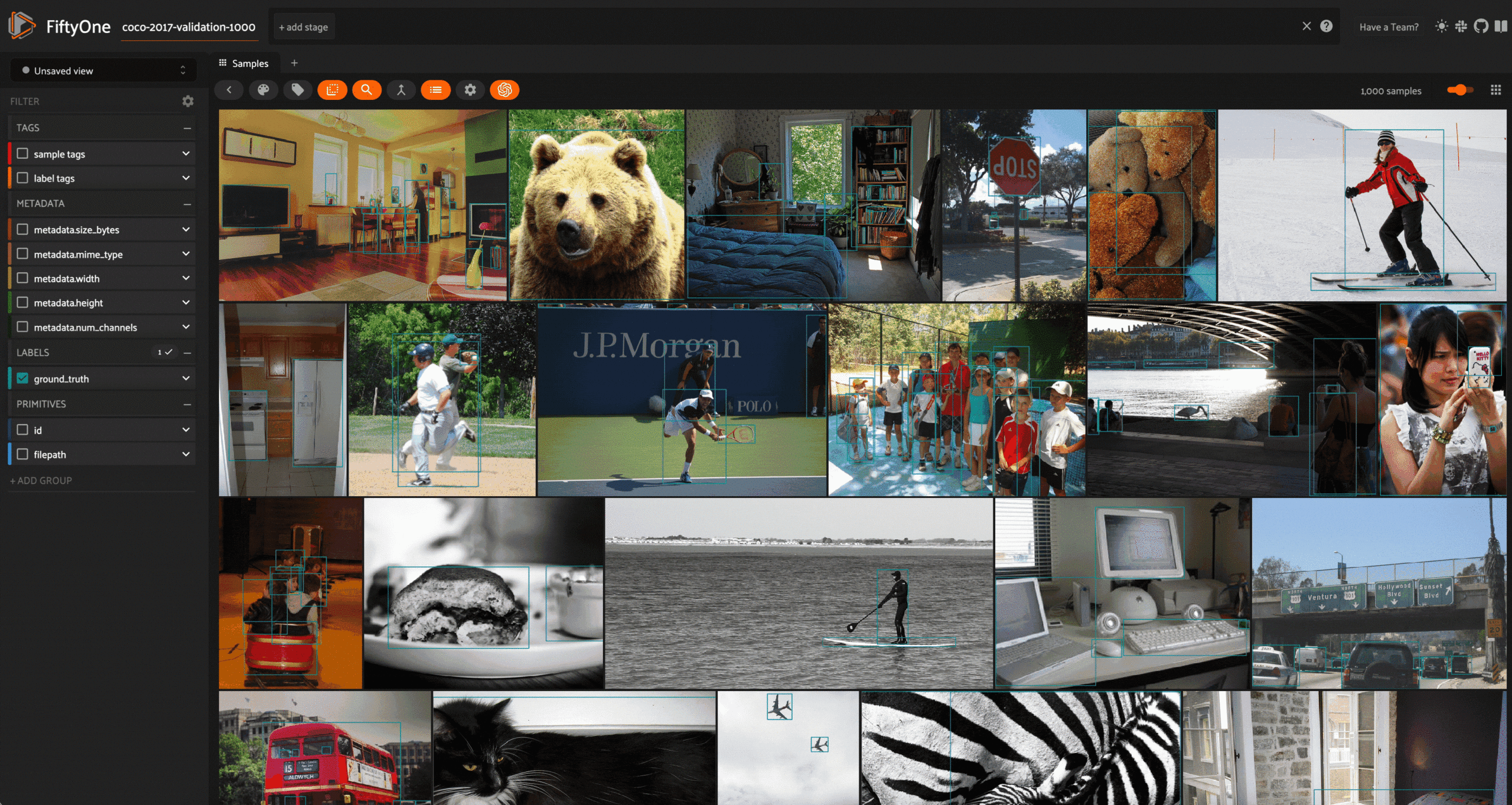Open sidebar filter settings gear
1512x805 pixels.
tap(188, 102)
